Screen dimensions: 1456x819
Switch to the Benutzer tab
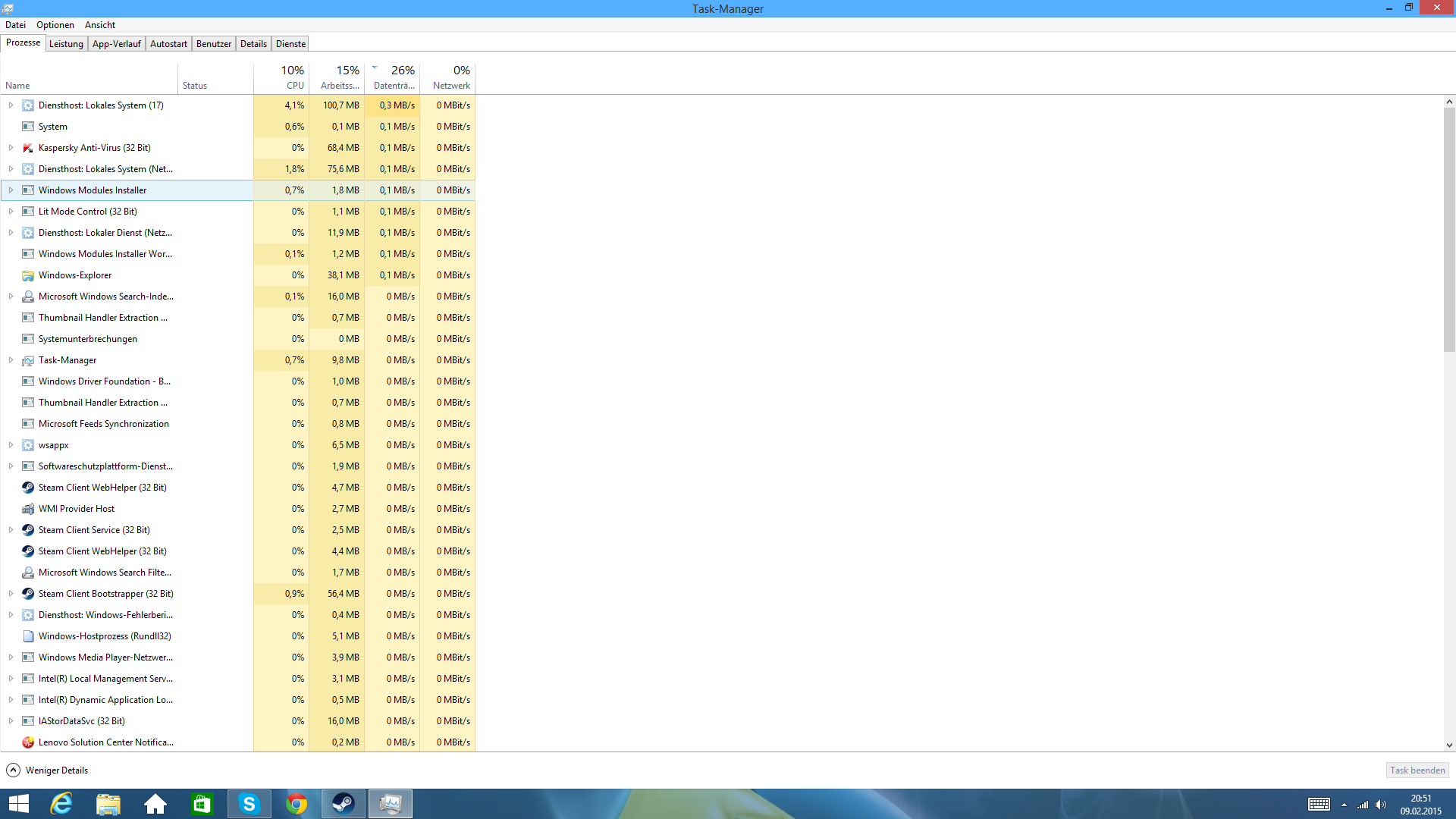point(214,44)
